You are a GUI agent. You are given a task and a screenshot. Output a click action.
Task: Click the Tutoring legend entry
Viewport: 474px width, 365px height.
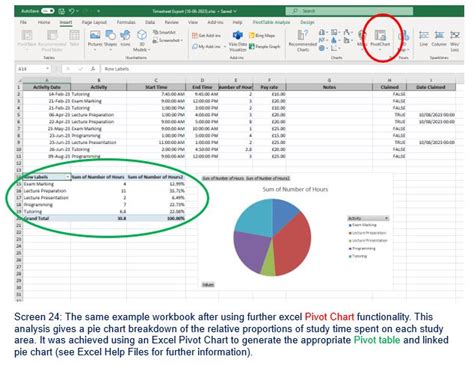pos(358,256)
